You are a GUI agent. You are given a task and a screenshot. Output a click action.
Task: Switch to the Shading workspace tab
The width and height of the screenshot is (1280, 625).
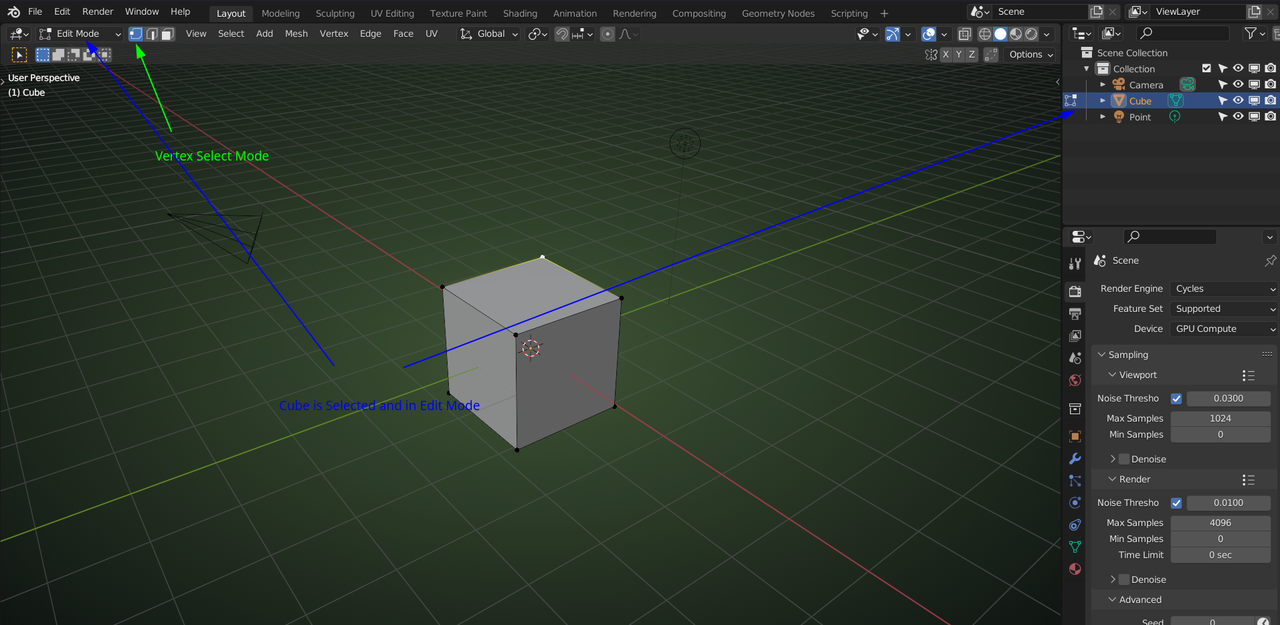pyautogui.click(x=519, y=14)
